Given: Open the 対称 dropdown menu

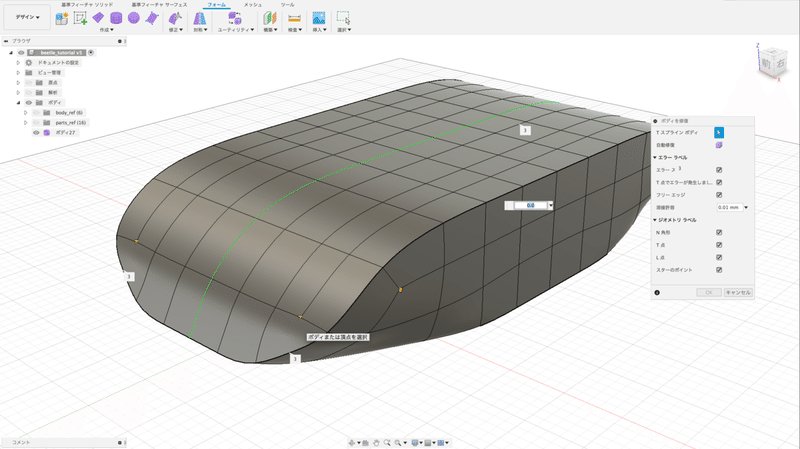Looking at the screenshot, I should pos(200,30).
